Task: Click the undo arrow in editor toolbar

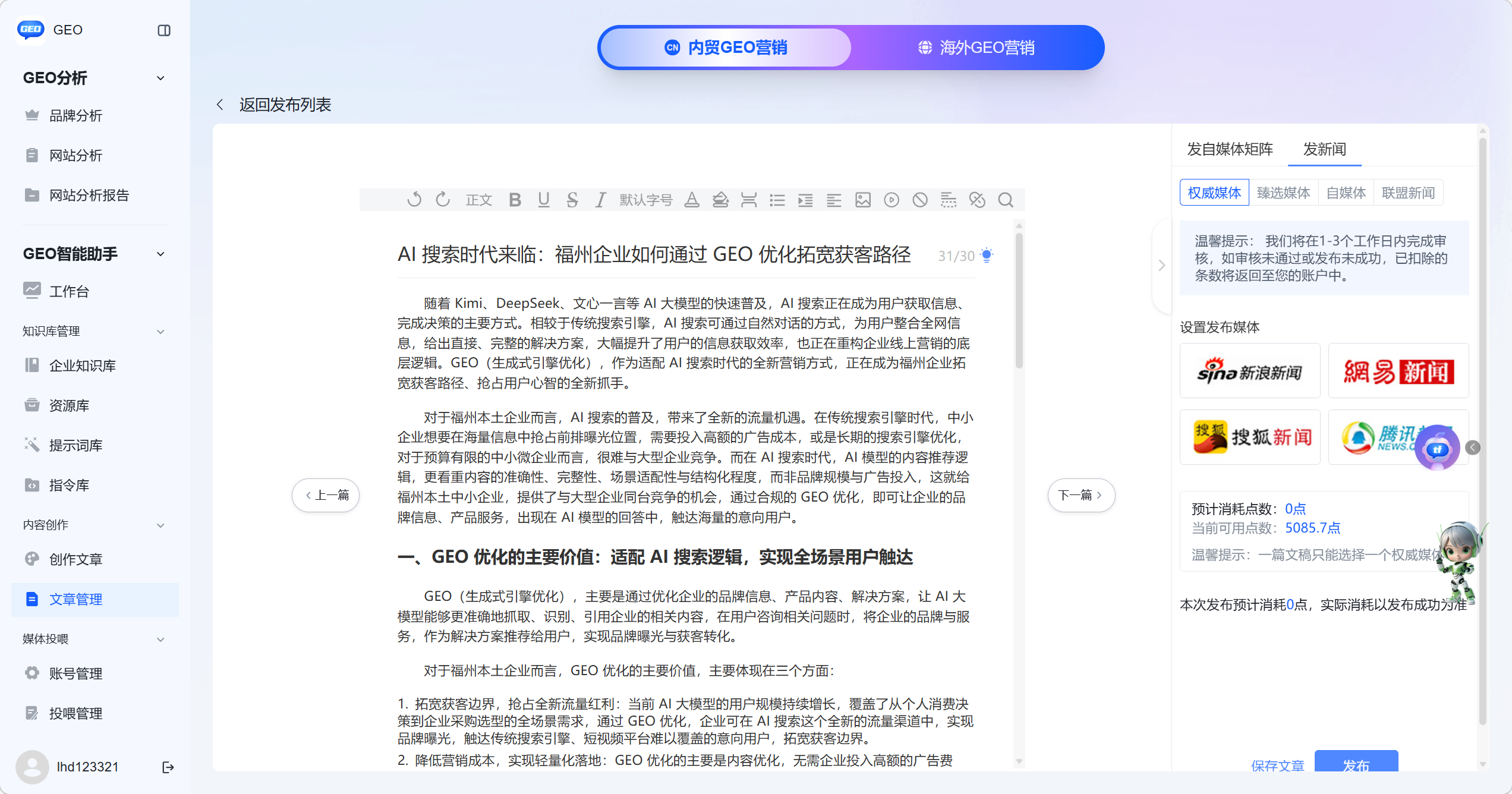Action: [414, 200]
